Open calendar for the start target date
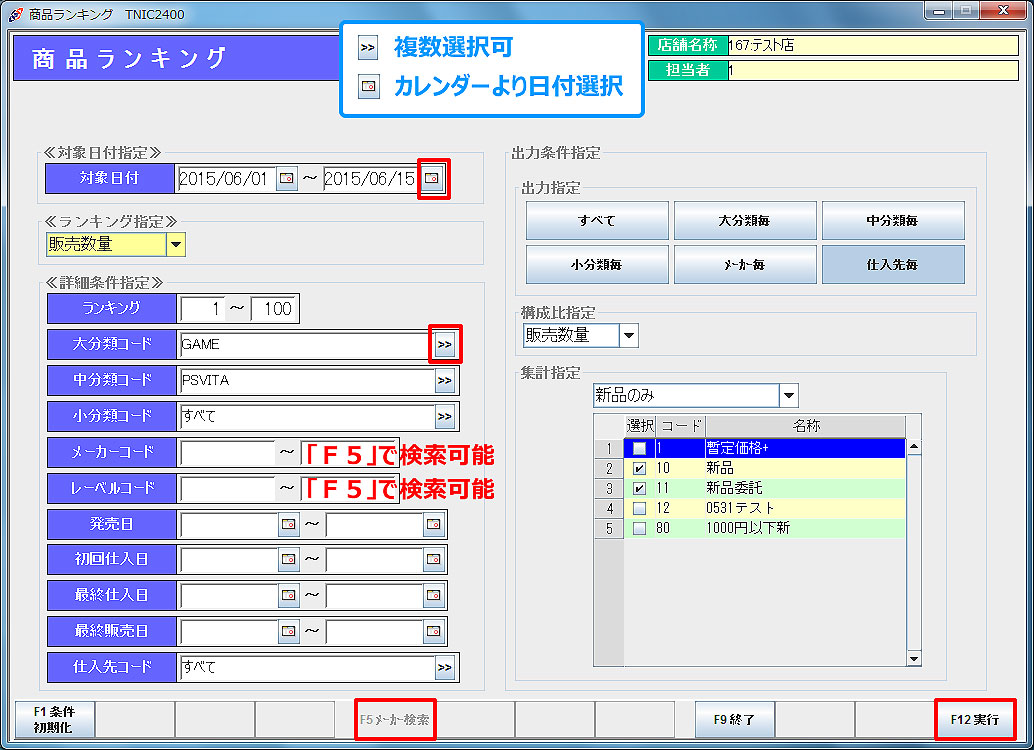Viewport: 1034px width, 750px height. click(287, 179)
